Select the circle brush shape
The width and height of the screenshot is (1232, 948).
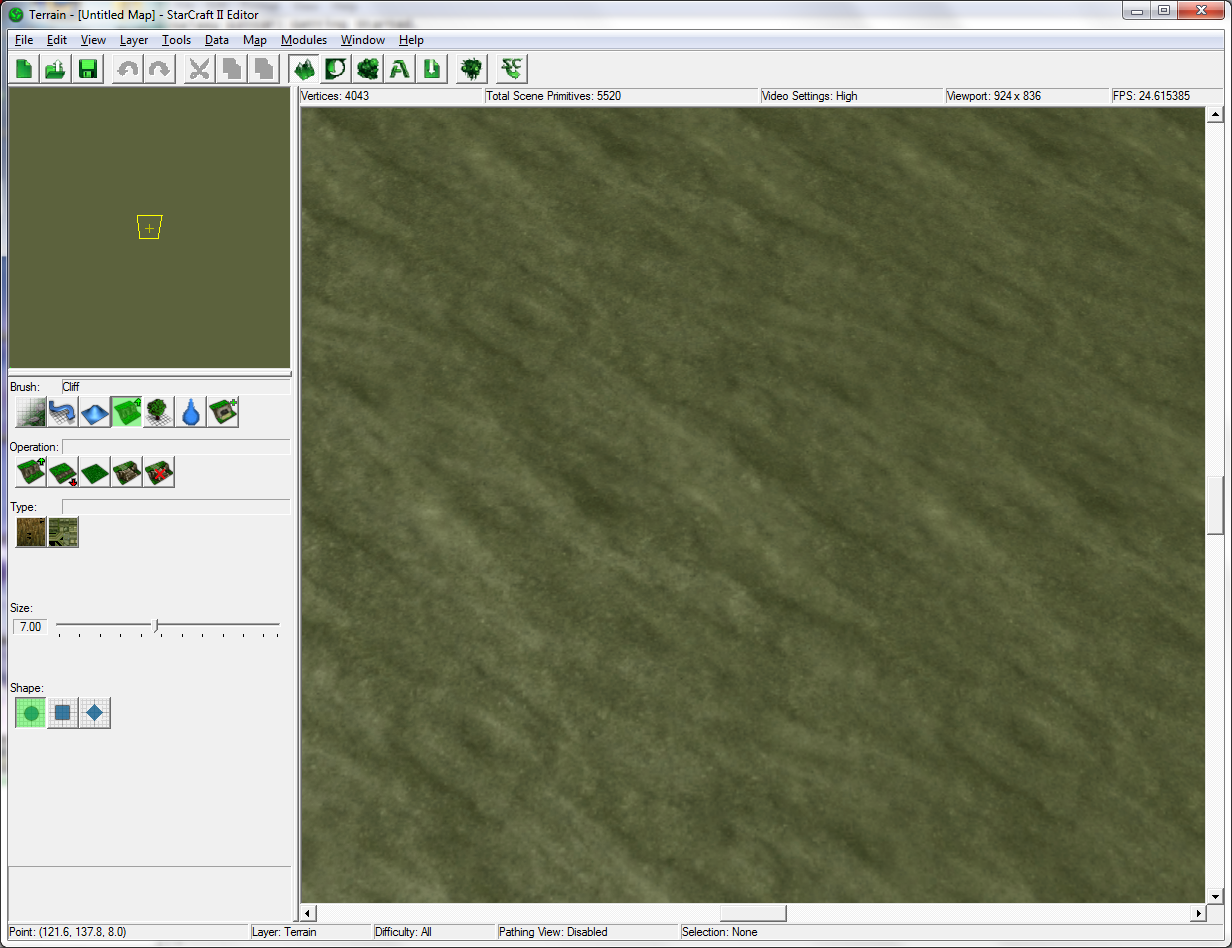(x=31, y=713)
